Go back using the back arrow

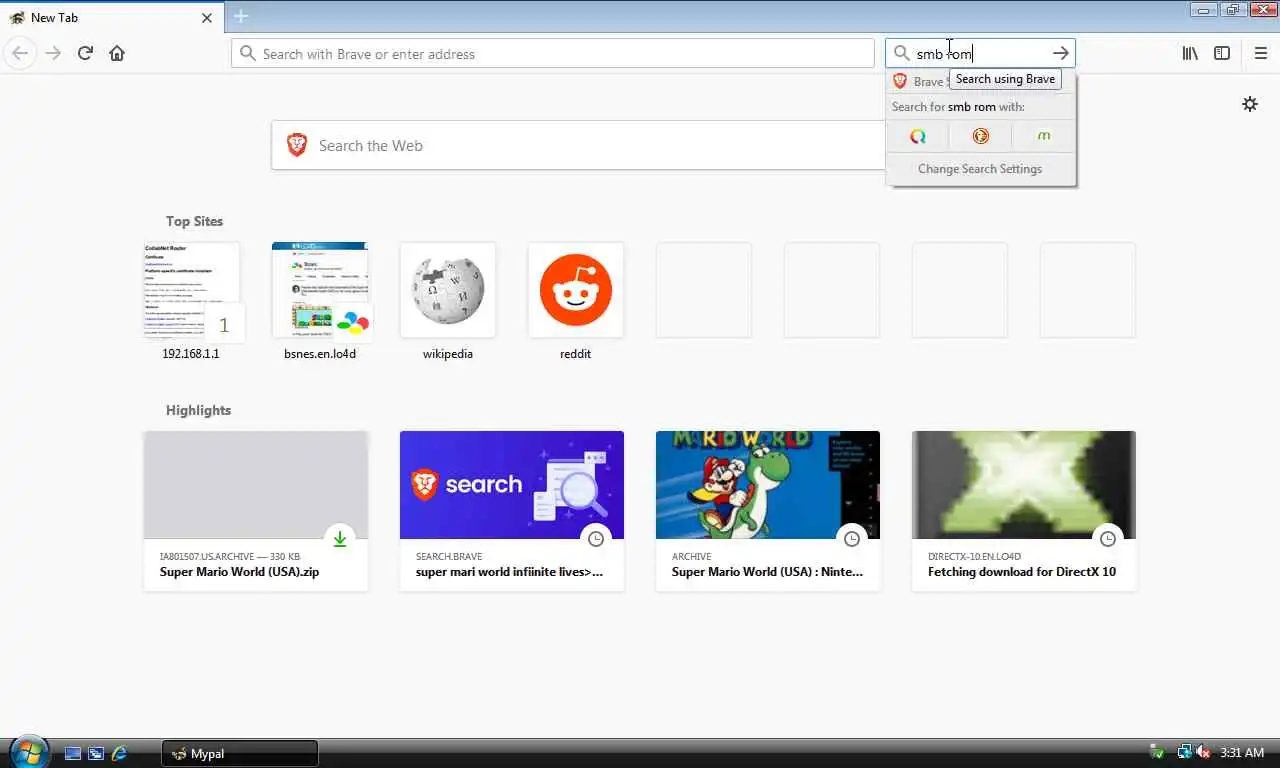pos(20,53)
